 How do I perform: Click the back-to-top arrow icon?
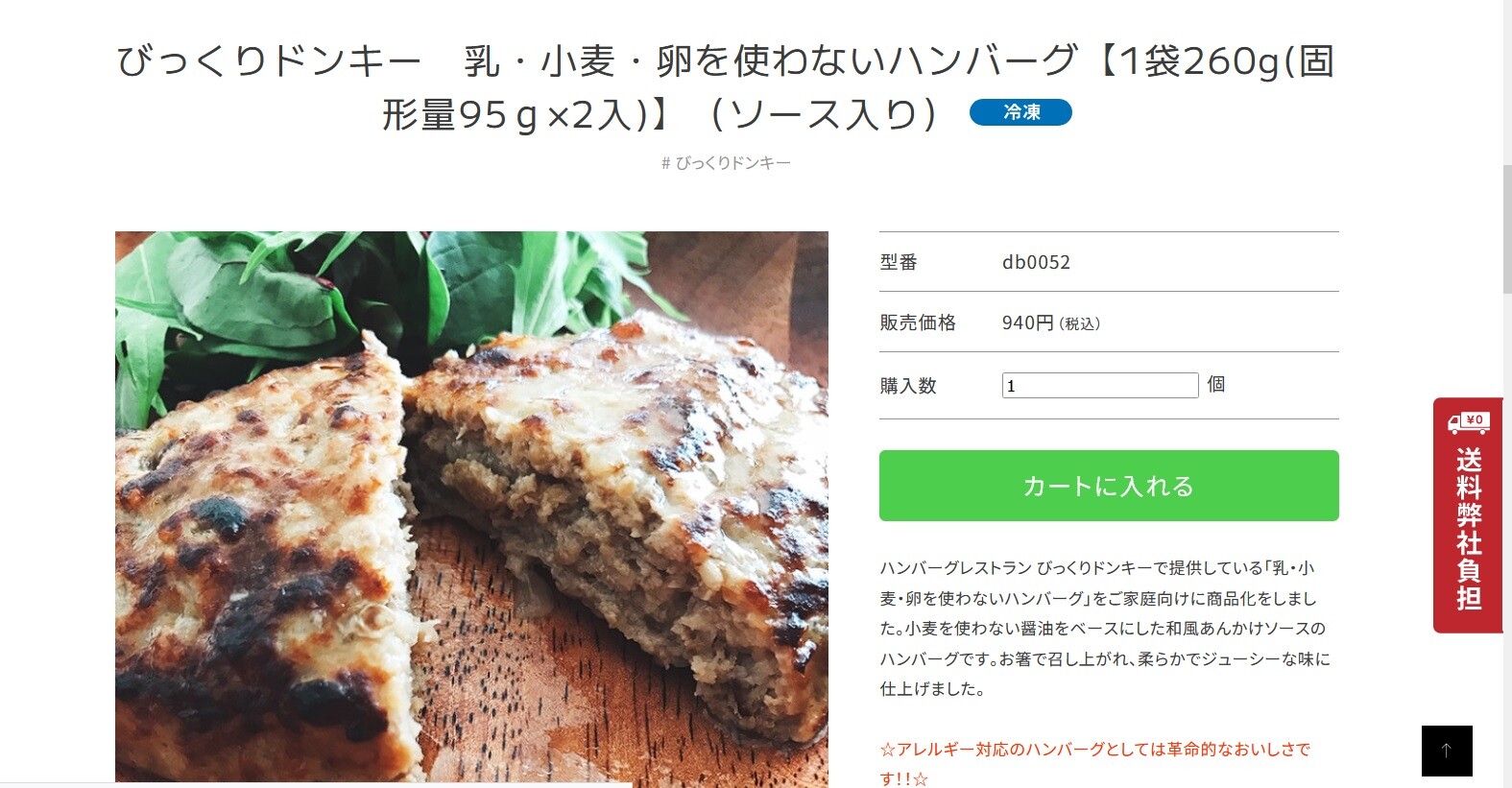pos(1447,751)
